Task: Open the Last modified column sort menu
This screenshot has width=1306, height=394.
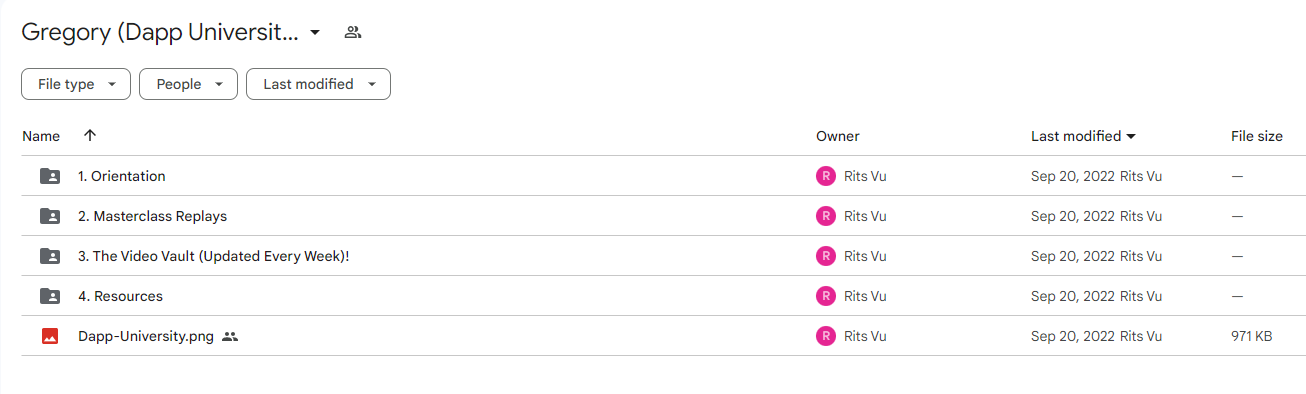Action: 1083,136
